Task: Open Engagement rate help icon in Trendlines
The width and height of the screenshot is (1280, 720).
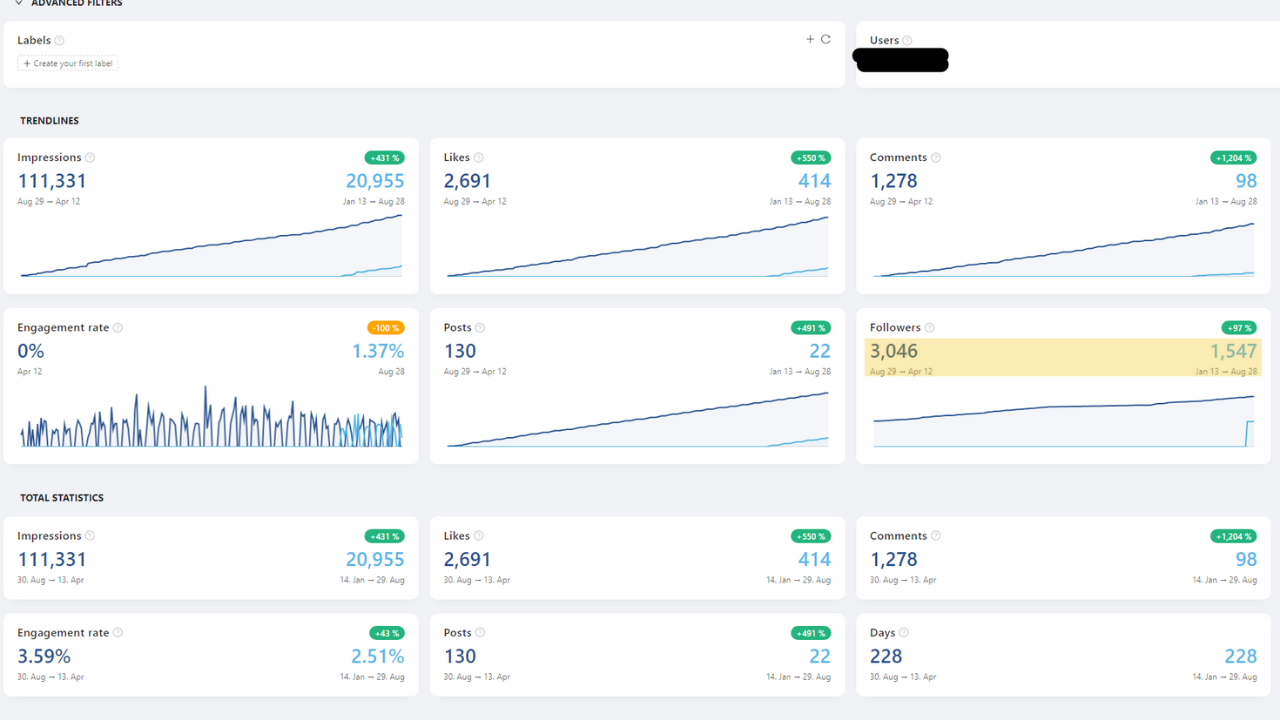Action: pos(118,328)
